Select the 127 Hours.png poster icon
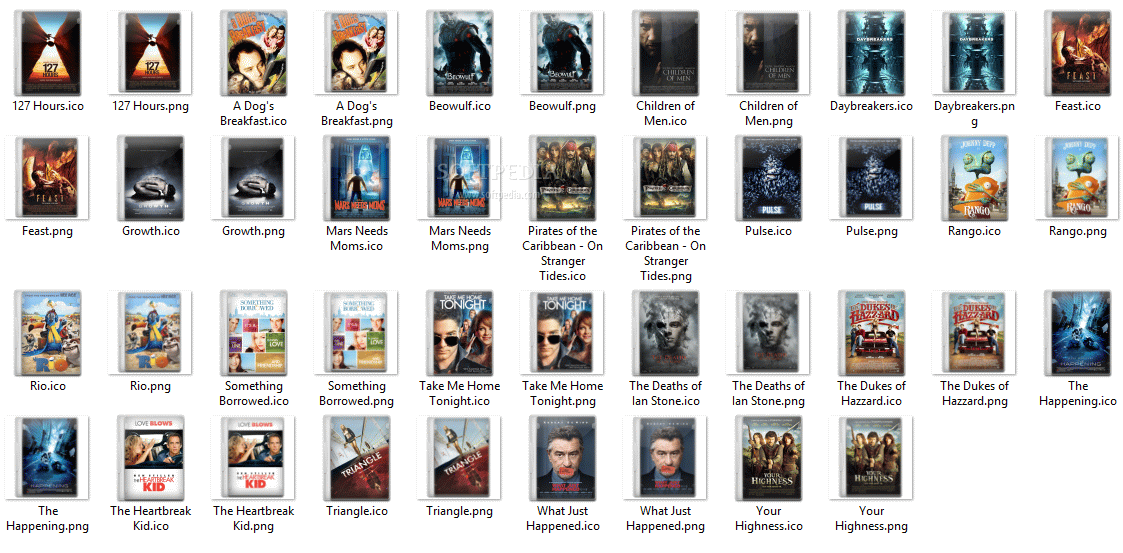The image size is (1123, 553). coord(151,52)
